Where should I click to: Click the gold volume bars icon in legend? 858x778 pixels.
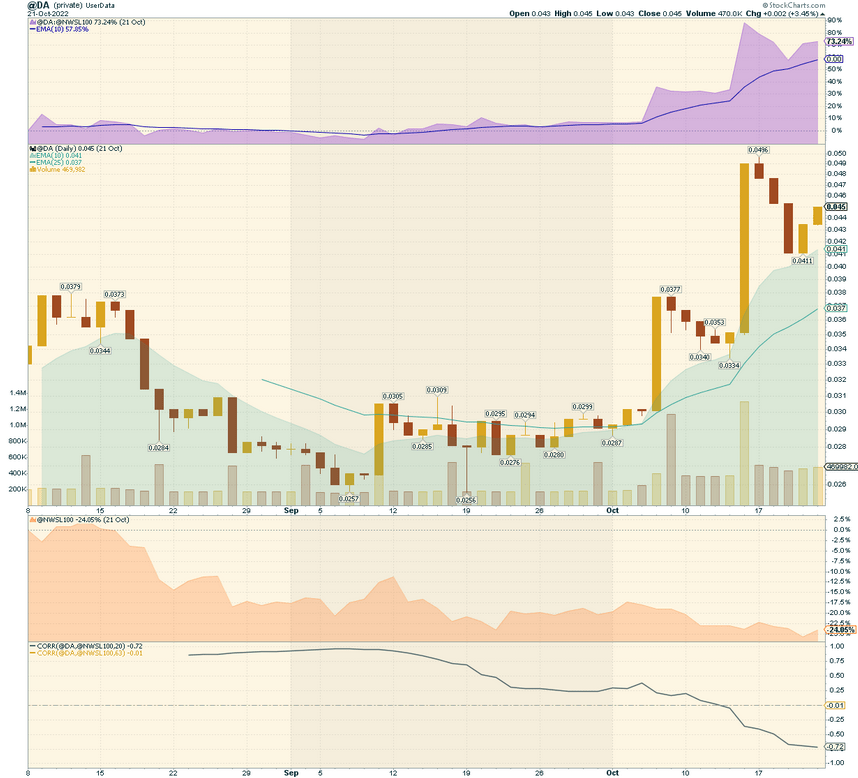(x=33, y=170)
